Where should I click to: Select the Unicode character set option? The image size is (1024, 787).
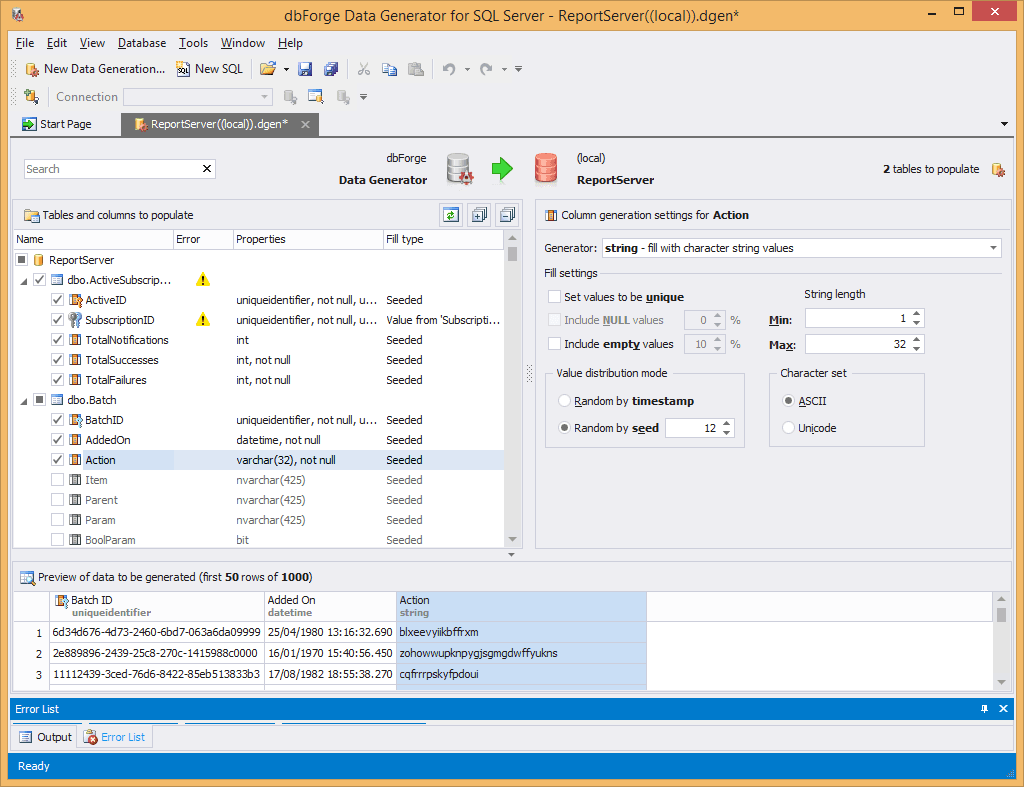tap(788, 428)
